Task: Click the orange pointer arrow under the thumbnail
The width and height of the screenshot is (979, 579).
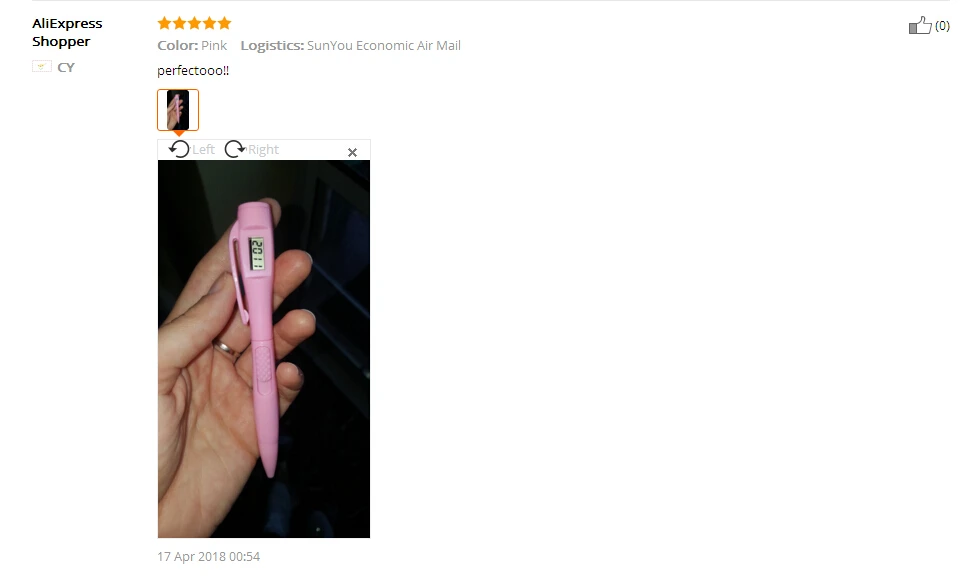Action: pyautogui.click(x=179, y=134)
